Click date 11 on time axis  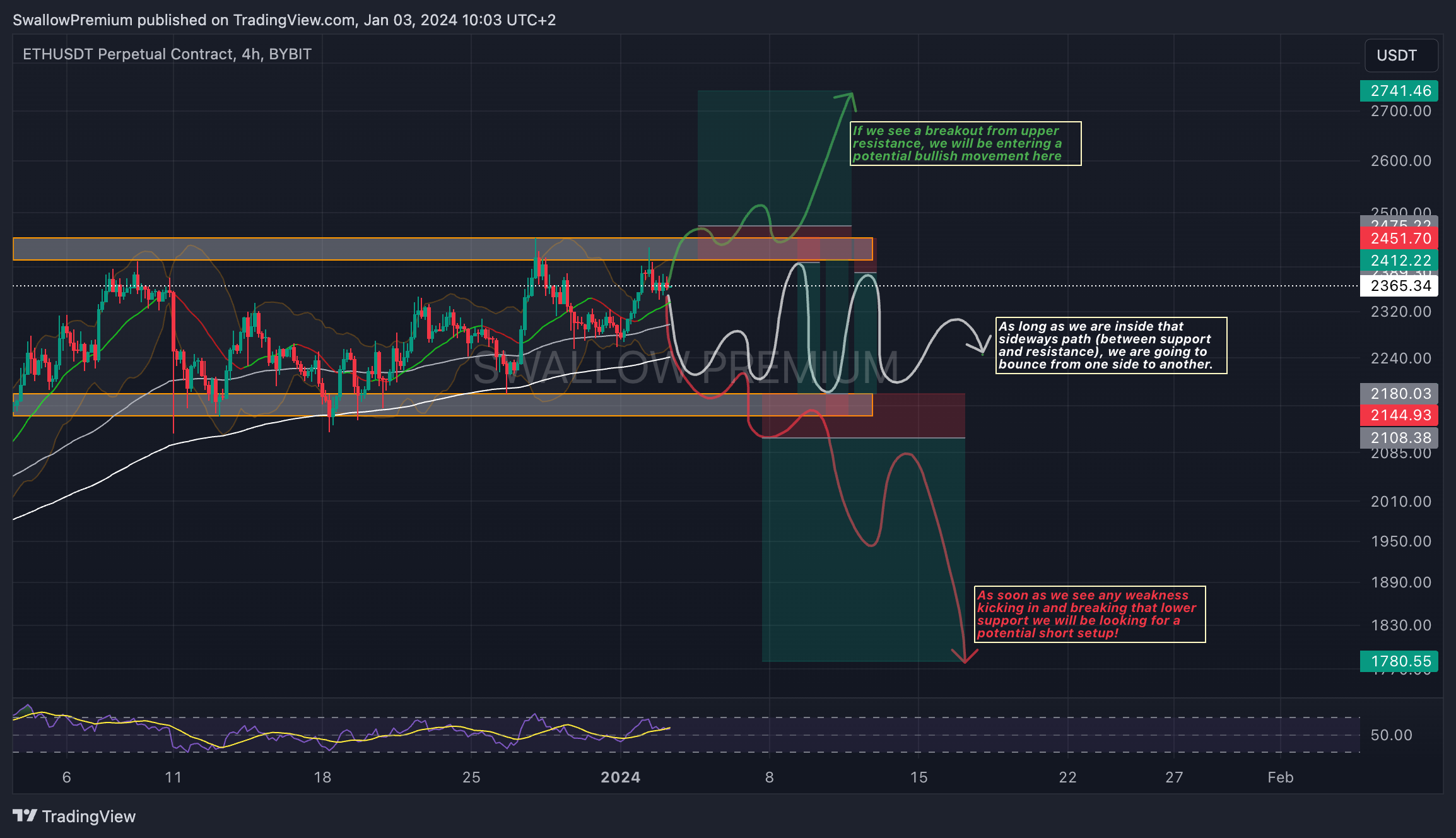(173, 777)
